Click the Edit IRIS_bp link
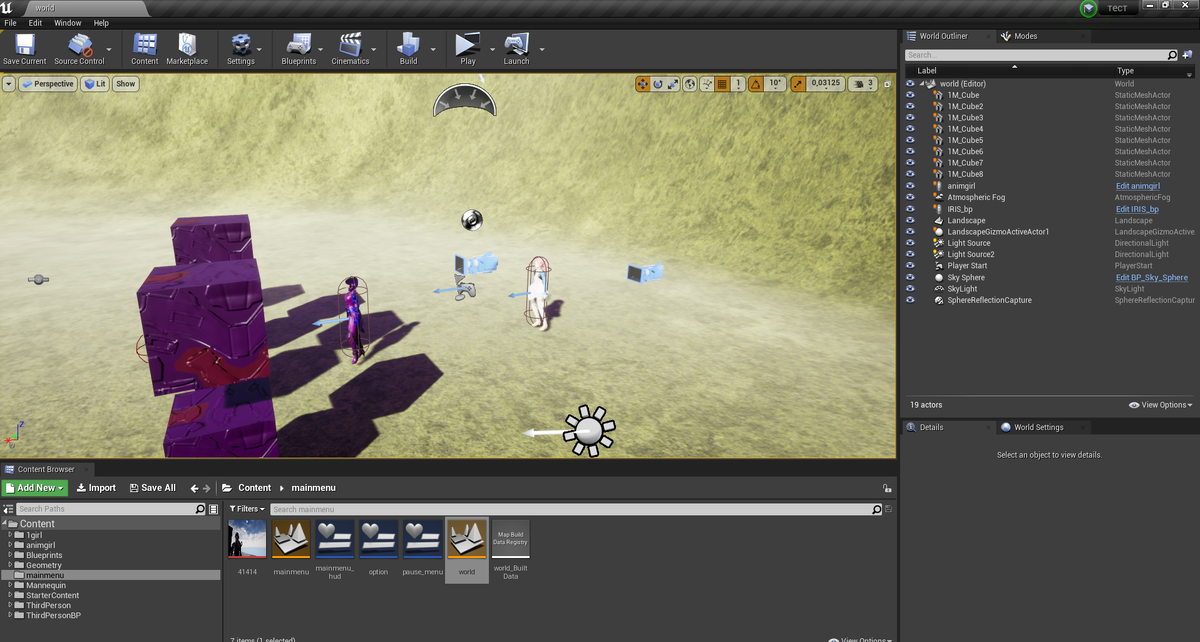The image size is (1200, 642). coord(1138,209)
